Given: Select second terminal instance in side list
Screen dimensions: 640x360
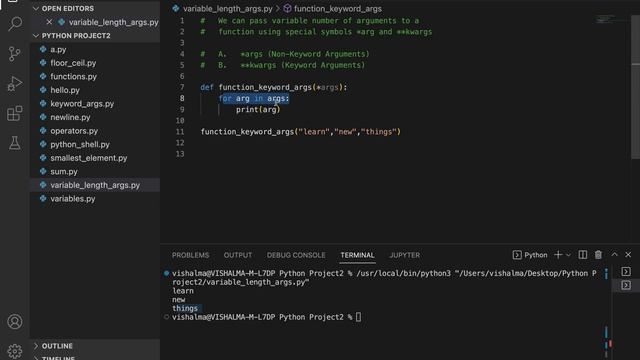Looking at the screenshot, I should [626, 285].
